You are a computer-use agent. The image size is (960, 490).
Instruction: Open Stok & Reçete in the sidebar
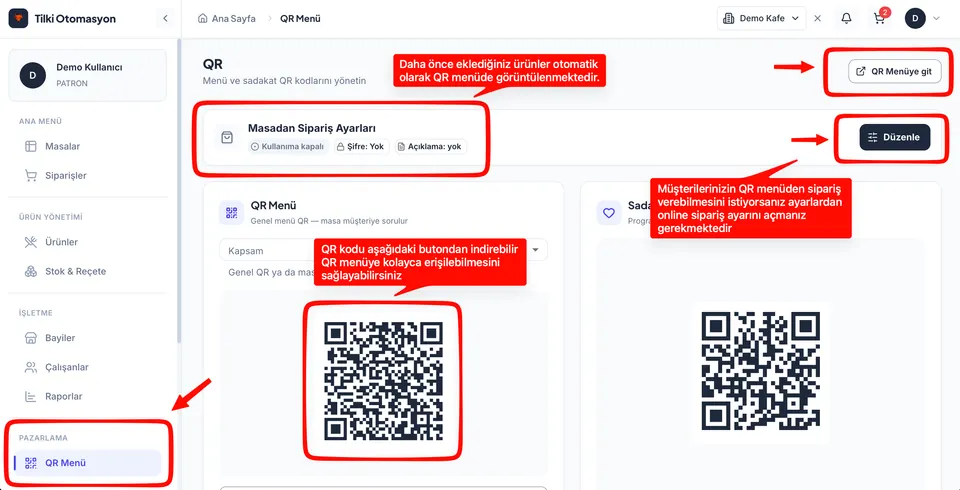tap(87, 271)
